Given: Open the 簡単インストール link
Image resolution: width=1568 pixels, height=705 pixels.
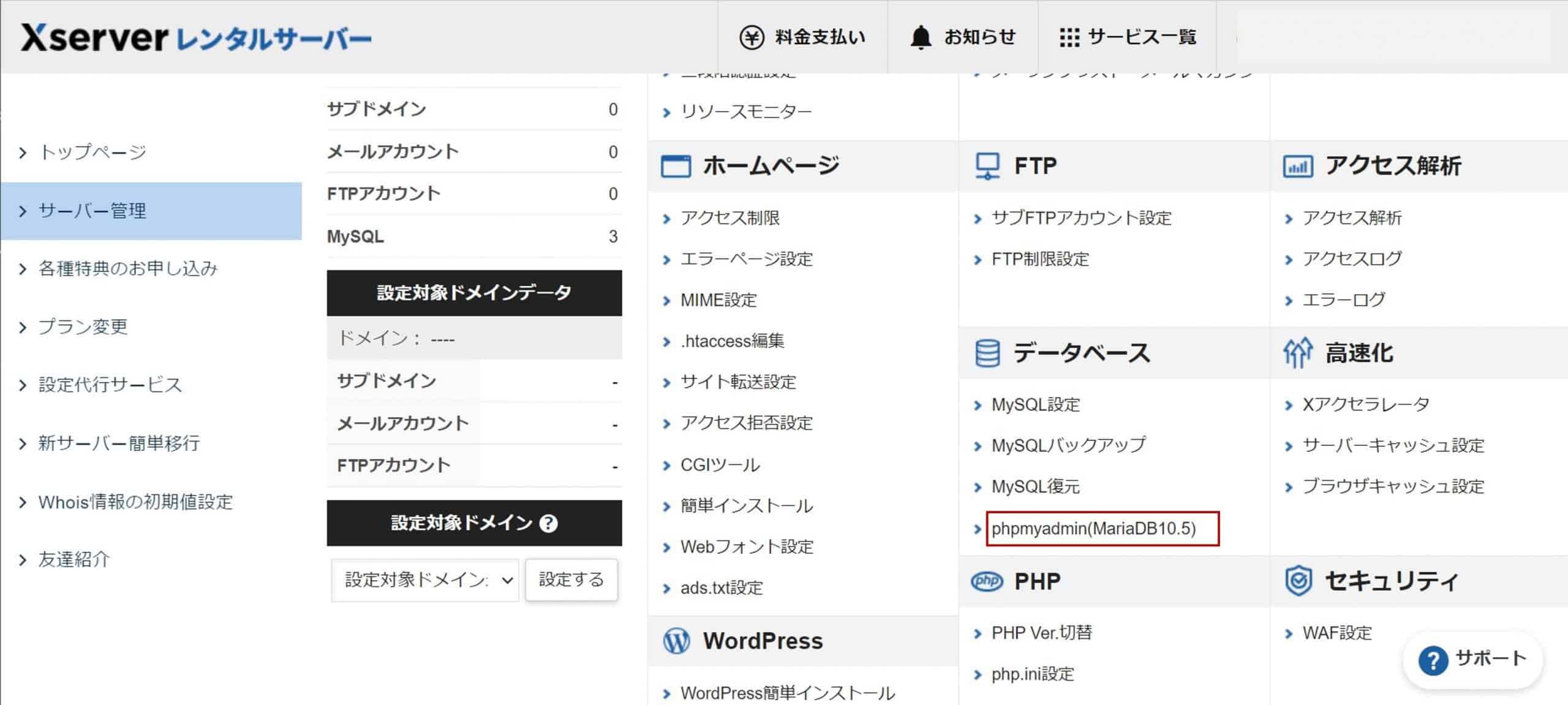Looking at the screenshot, I should (x=747, y=506).
